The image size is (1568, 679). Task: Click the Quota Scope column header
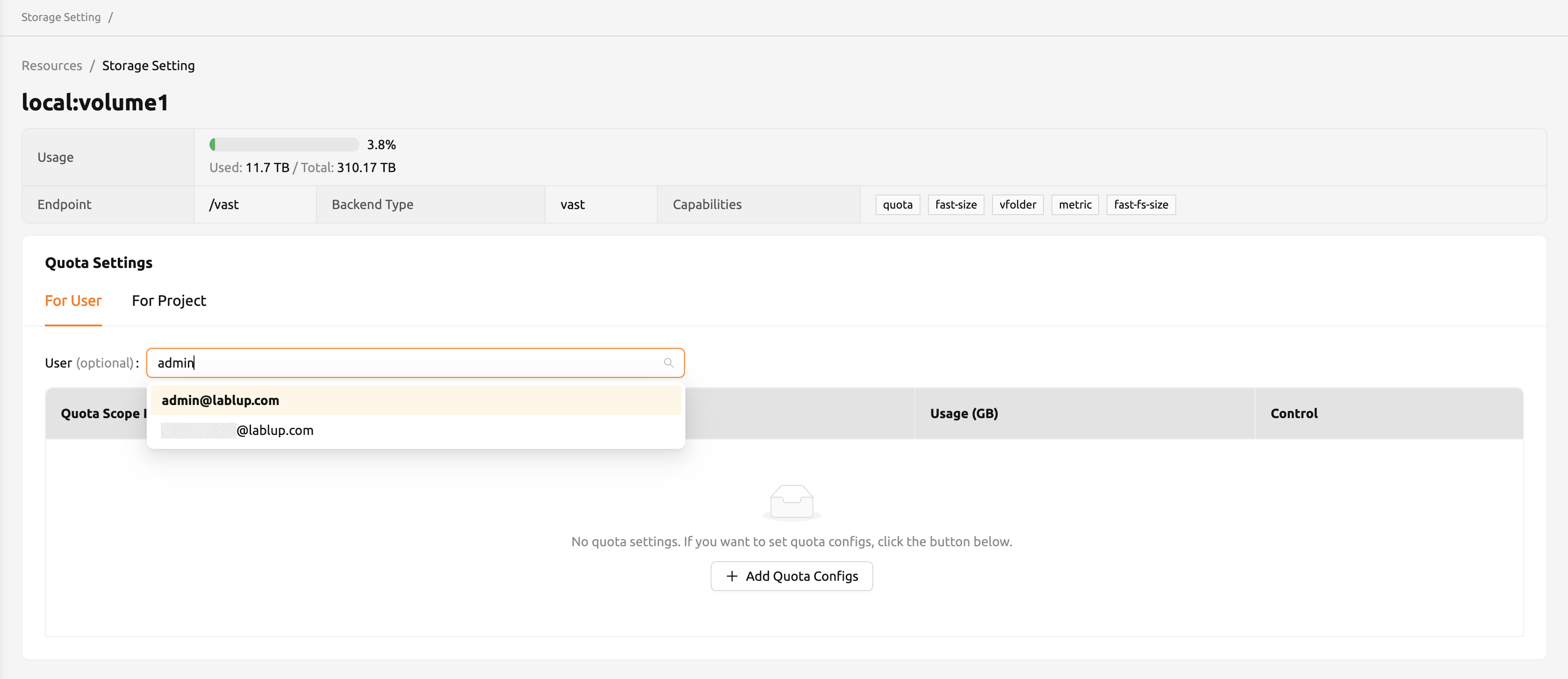point(102,413)
